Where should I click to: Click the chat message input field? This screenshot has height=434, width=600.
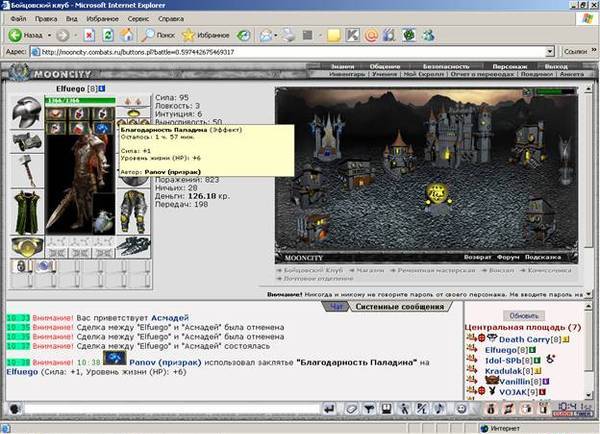[172, 409]
